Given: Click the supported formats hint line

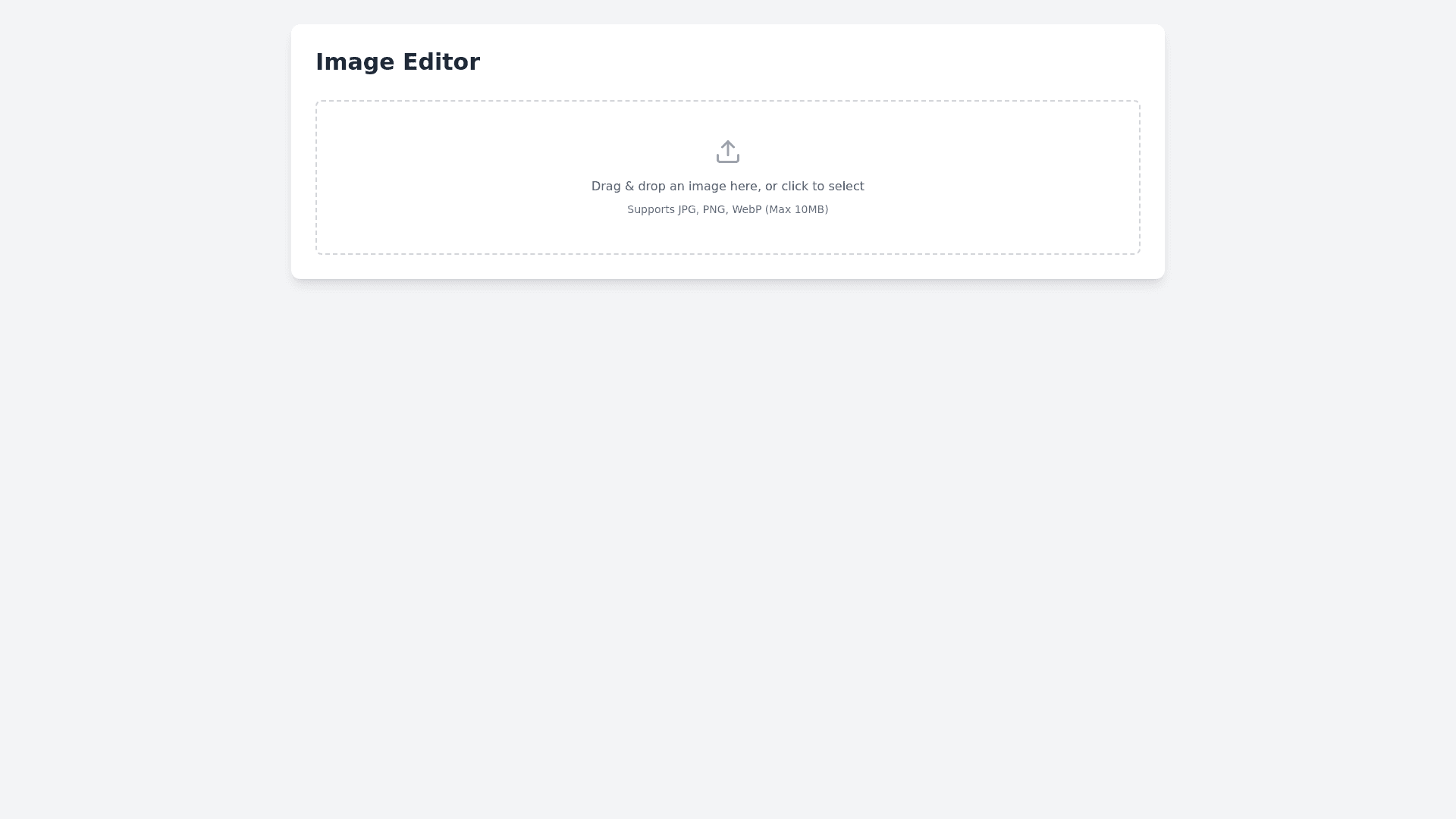Looking at the screenshot, I should [727, 209].
